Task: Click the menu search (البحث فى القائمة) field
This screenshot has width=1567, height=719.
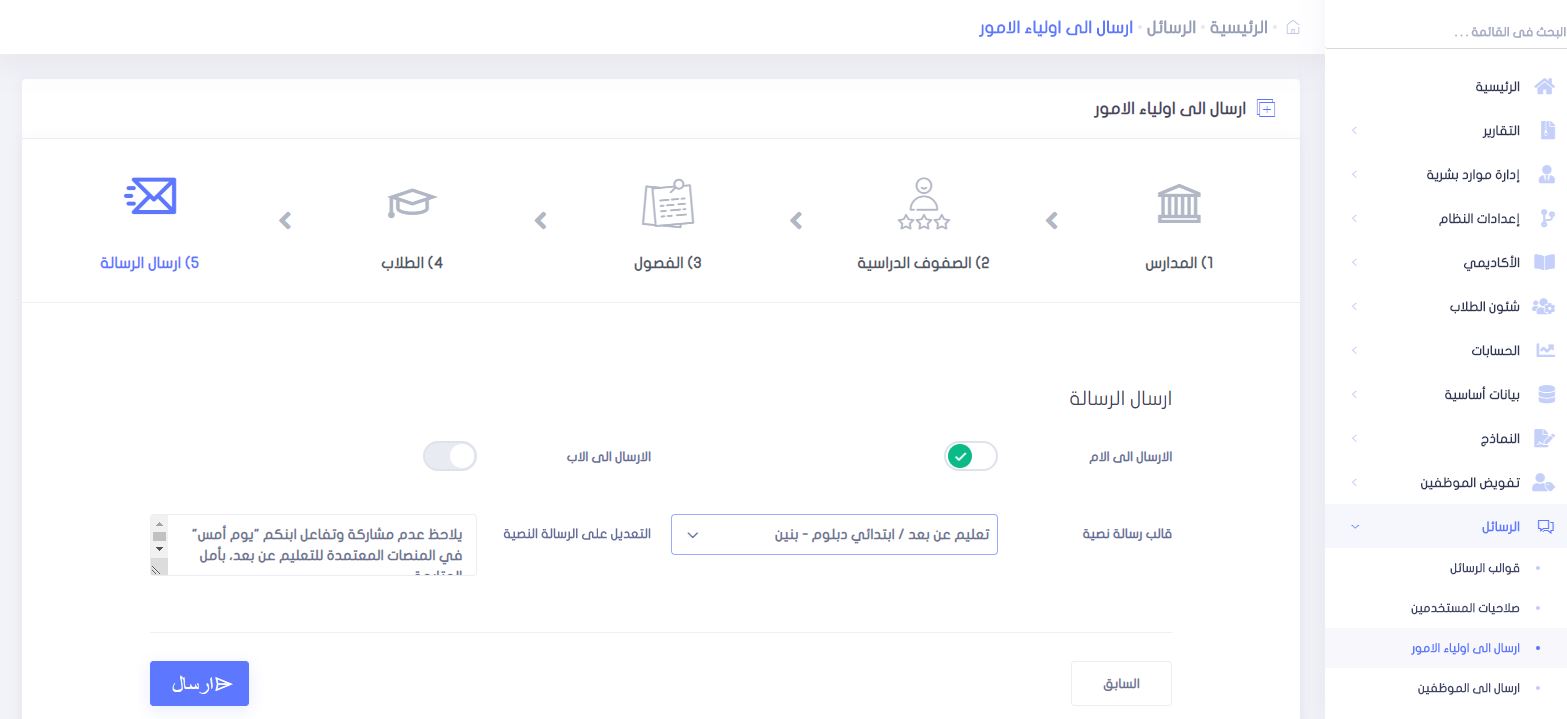Action: pyautogui.click(x=1446, y=33)
